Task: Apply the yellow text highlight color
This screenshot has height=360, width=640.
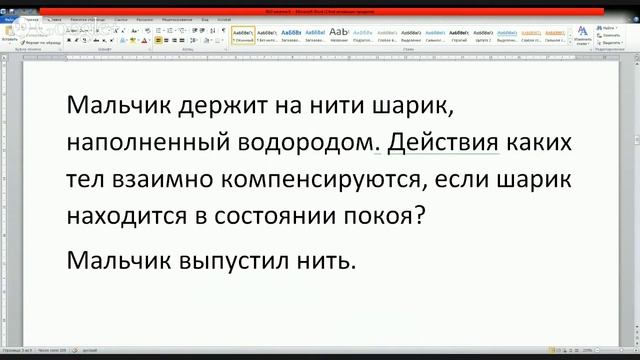Action: (132, 40)
